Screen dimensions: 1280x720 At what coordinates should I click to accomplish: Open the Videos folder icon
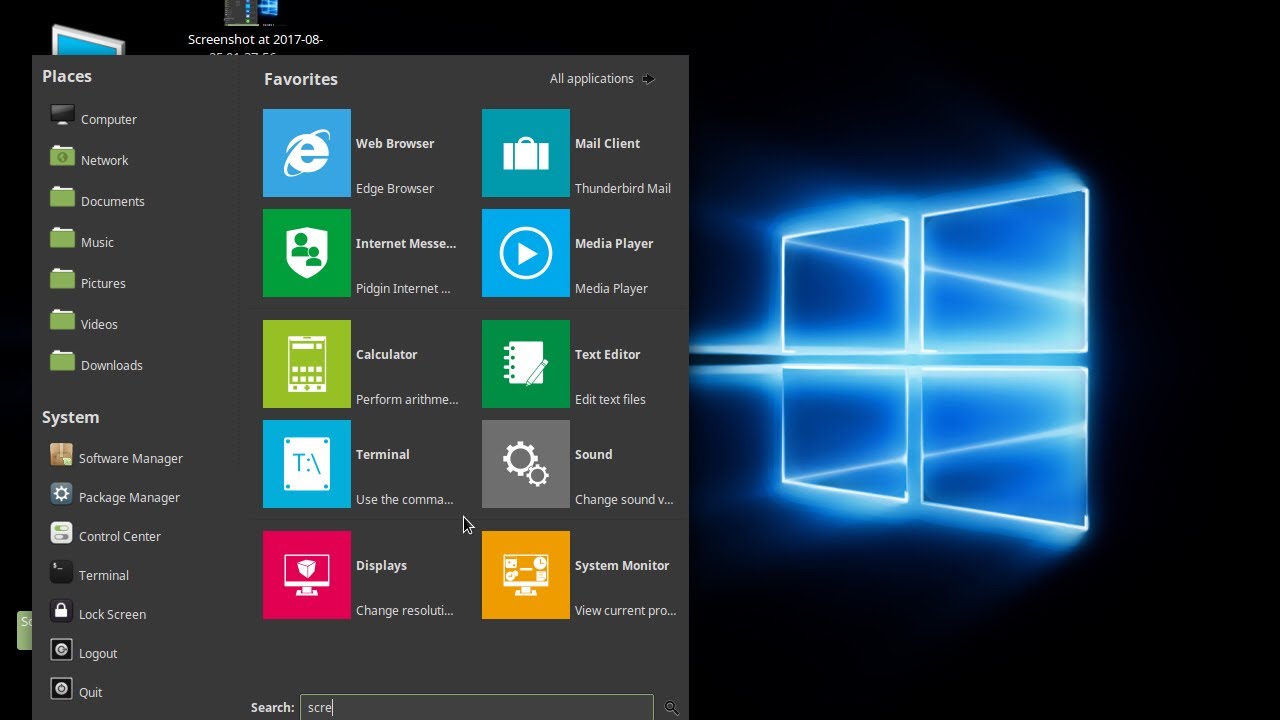(62, 321)
